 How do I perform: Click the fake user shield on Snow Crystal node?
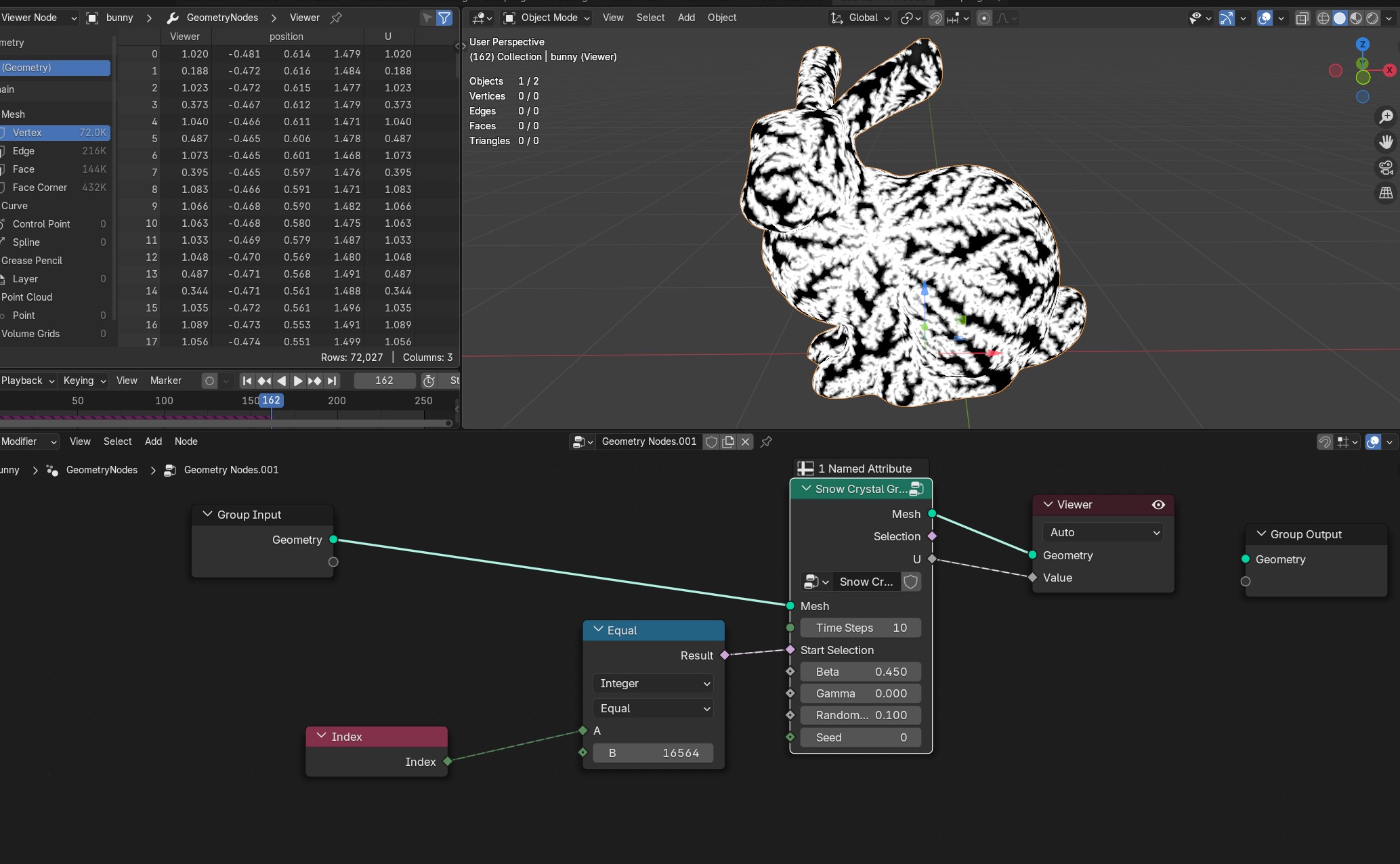[x=911, y=582]
